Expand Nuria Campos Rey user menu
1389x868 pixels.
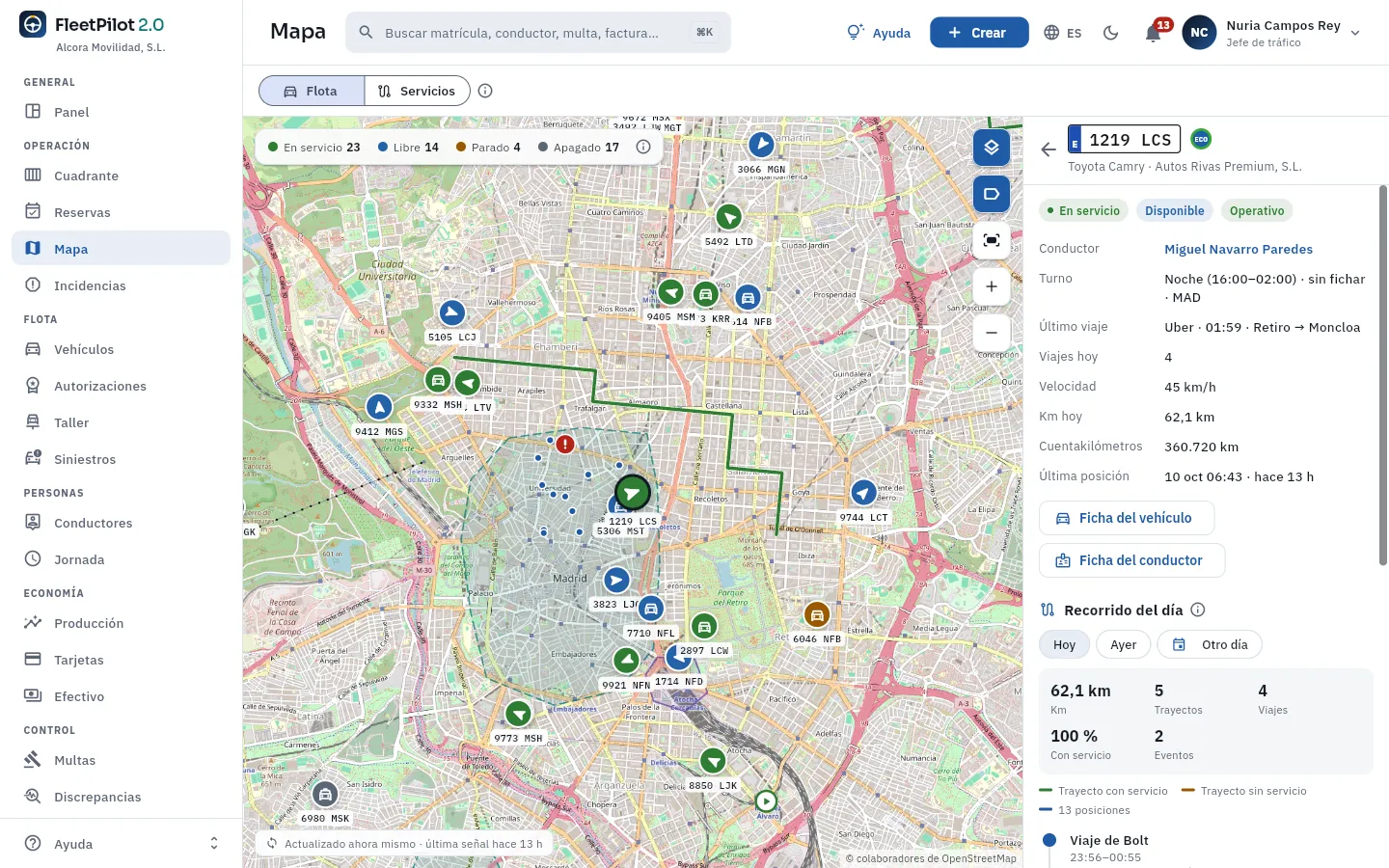(1272, 33)
